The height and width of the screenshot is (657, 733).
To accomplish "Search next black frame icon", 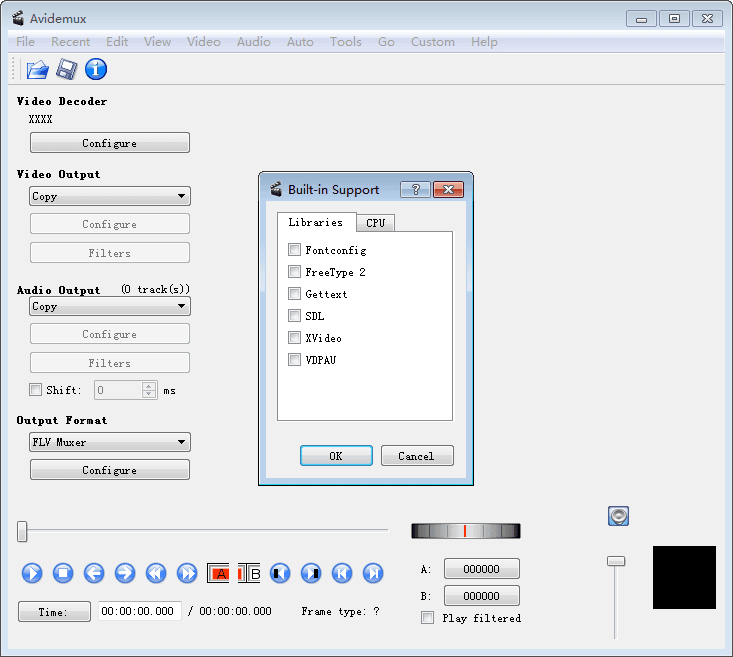I will [x=311, y=573].
